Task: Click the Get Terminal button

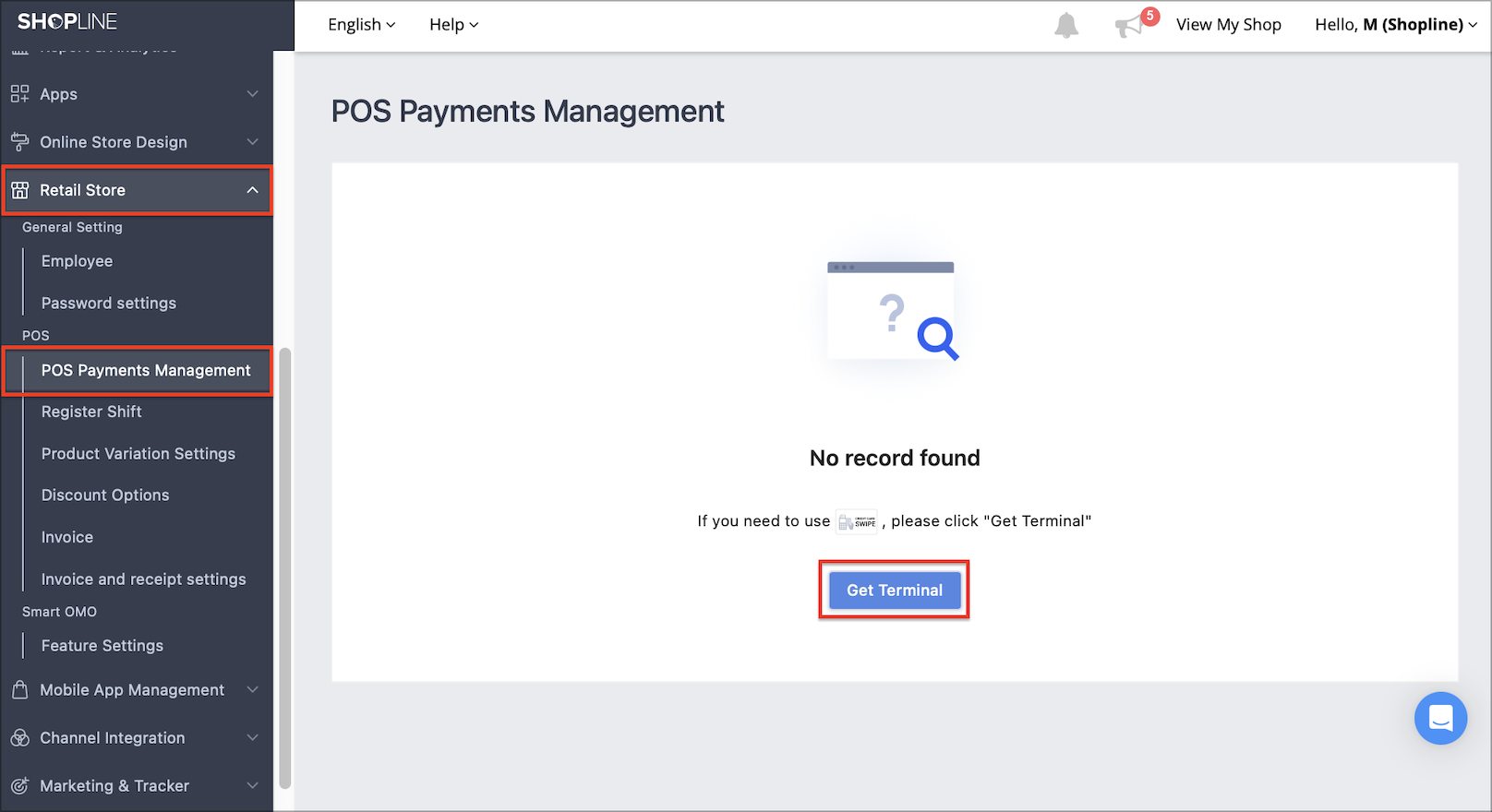Action: [x=895, y=591]
